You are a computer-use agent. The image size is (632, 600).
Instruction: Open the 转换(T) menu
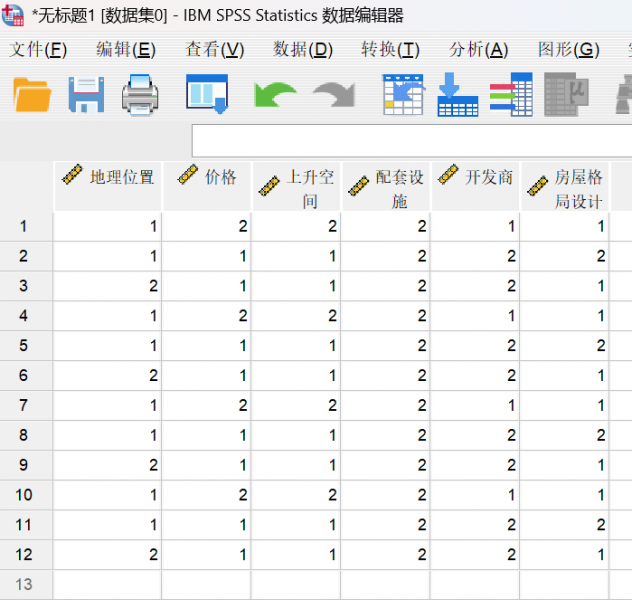tap(390, 50)
